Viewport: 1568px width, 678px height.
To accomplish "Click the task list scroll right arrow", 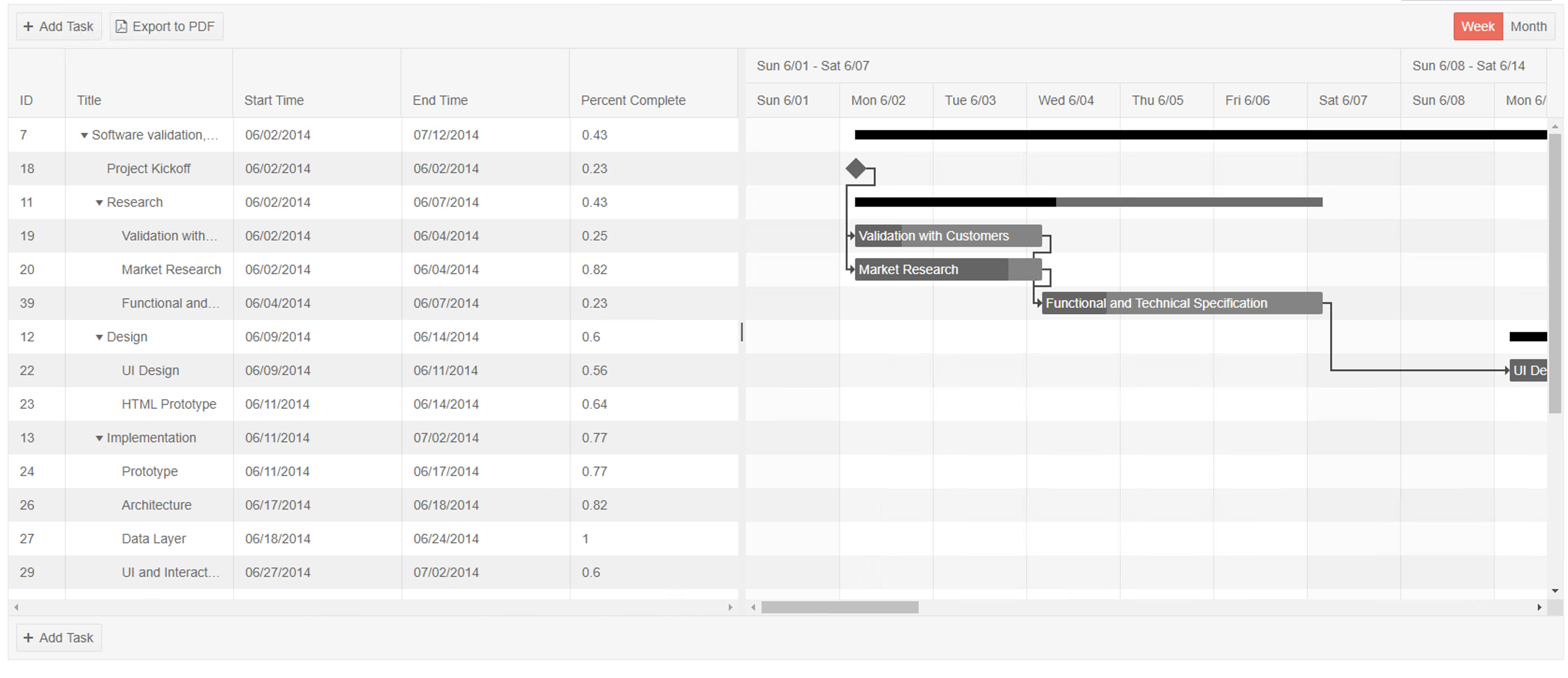I will coord(730,607).
